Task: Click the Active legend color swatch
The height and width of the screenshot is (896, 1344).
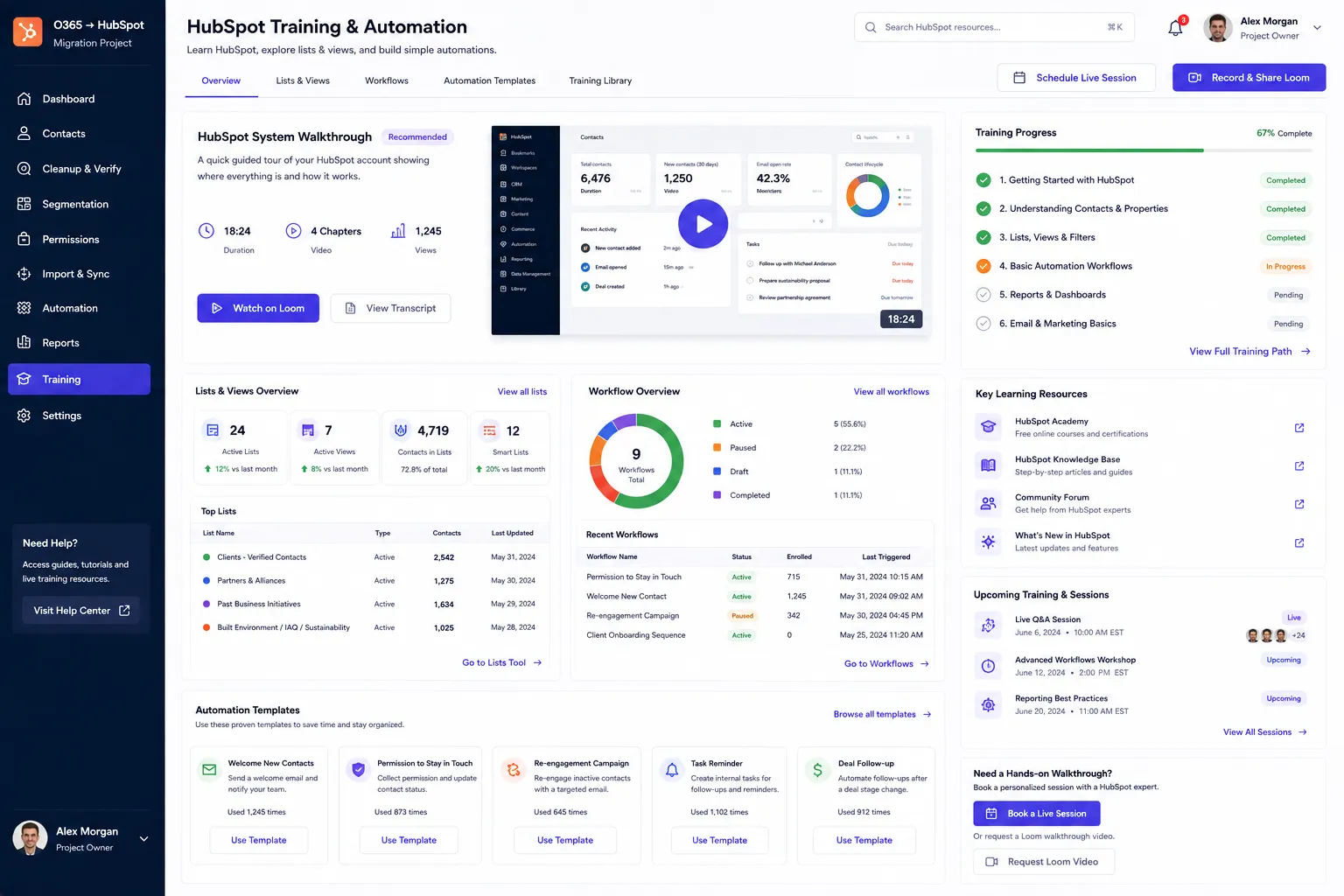Action: pyautogui.click(x=717, y=424)
